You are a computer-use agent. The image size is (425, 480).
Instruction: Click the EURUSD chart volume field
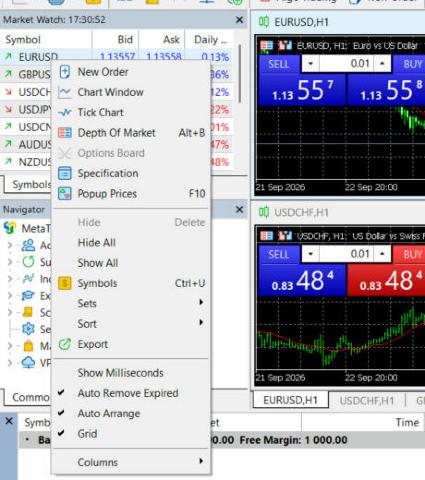click(x=346, y=63)
